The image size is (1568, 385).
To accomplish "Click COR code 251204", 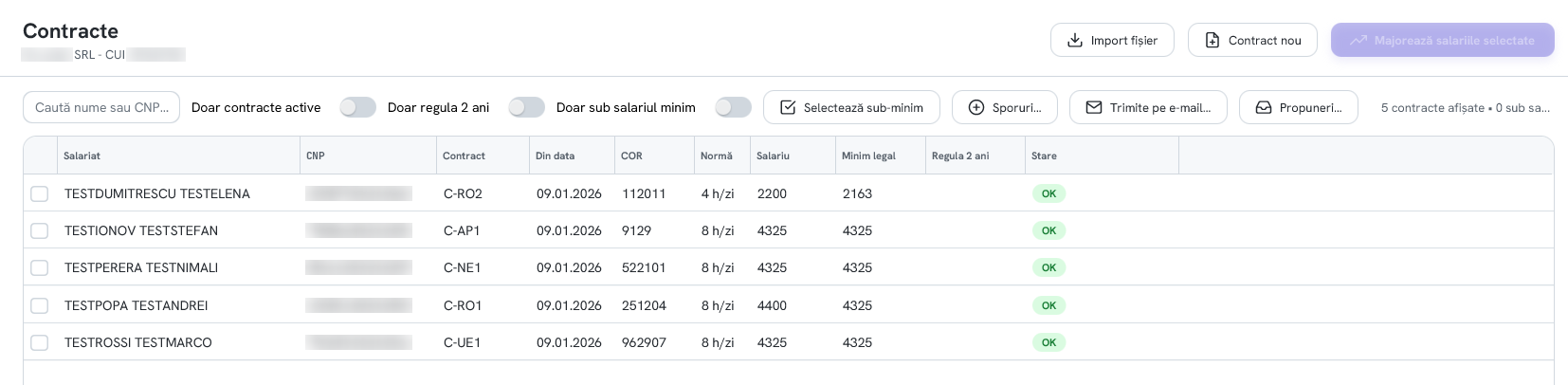I will 644,305.
